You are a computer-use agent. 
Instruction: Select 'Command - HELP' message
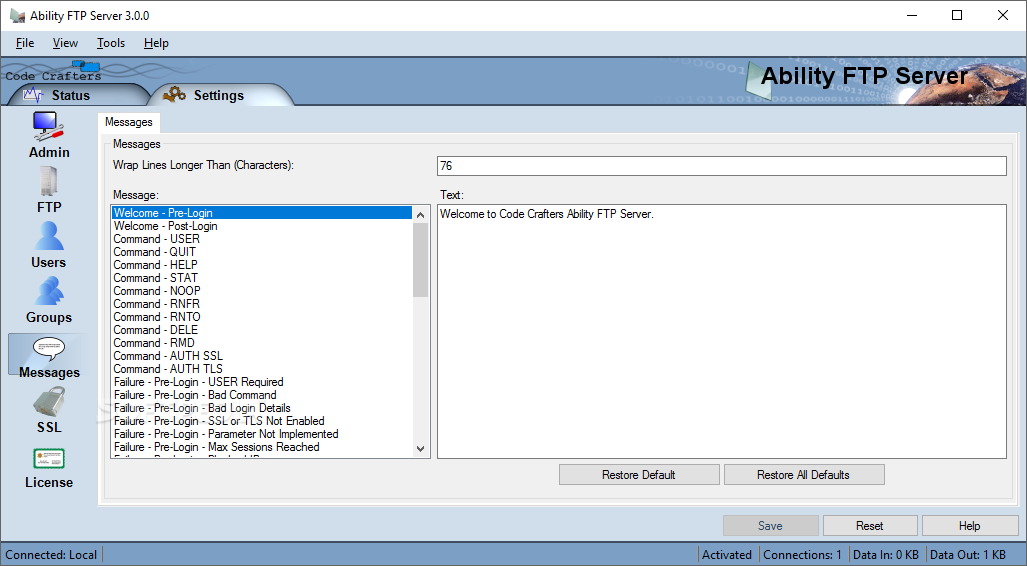pyautogui.click(x=262, y=265)
